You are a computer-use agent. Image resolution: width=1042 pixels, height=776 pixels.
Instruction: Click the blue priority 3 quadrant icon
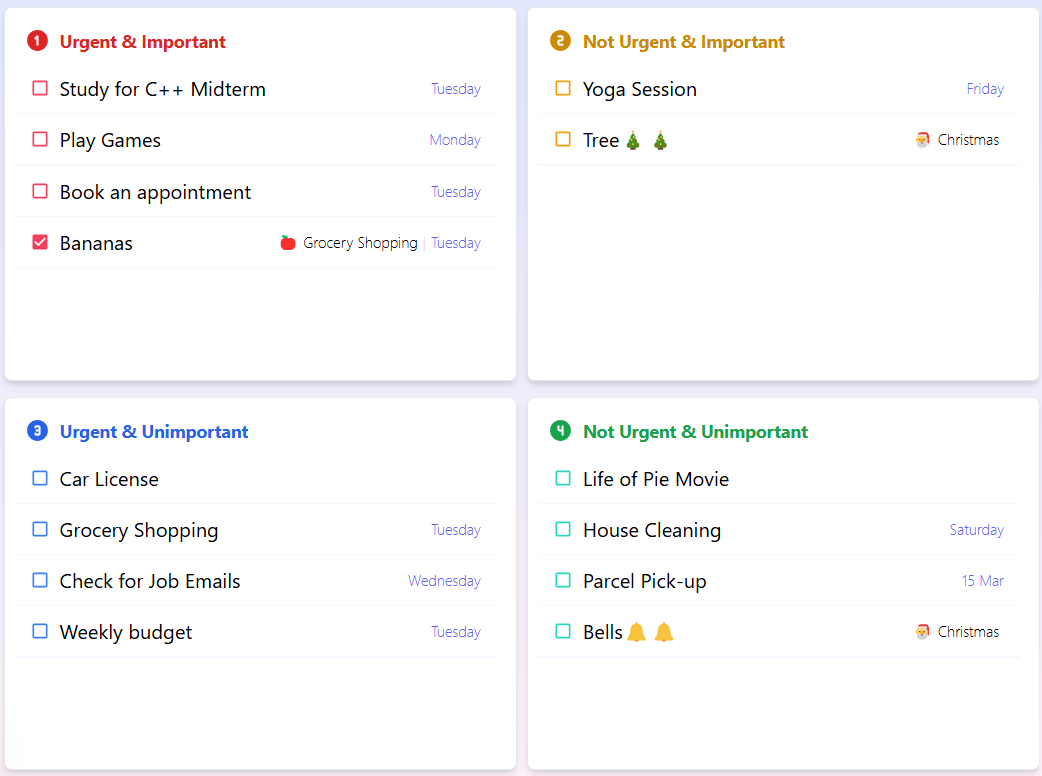tap(37, 431)
